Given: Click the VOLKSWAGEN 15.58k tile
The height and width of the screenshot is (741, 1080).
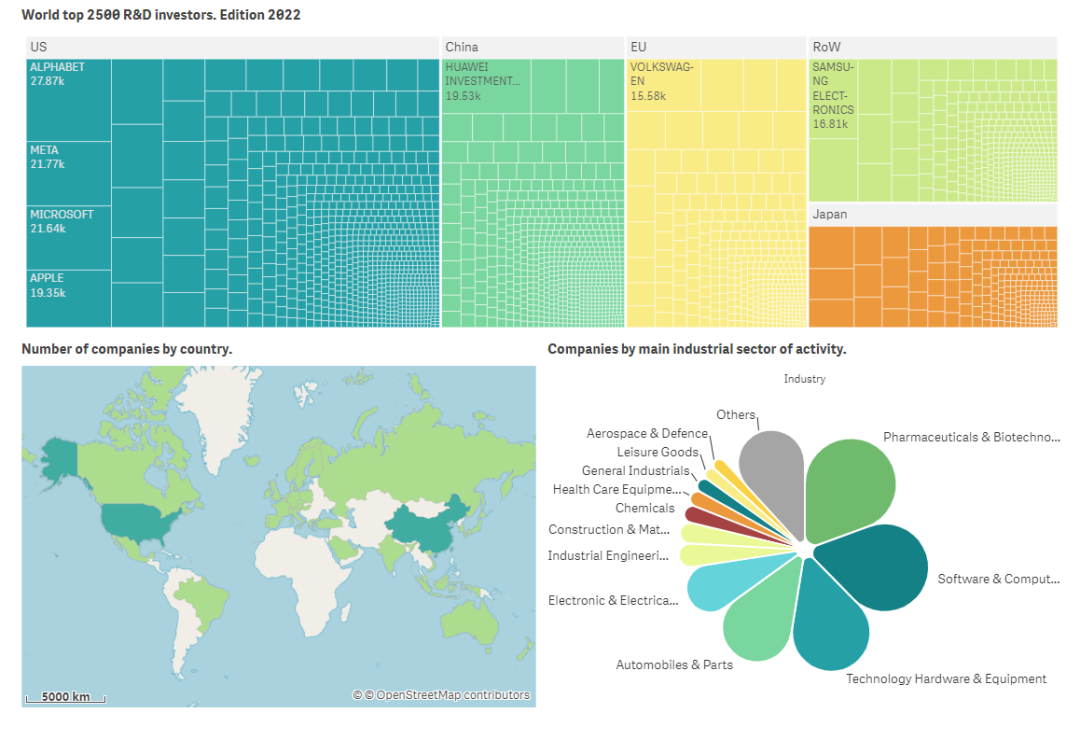Looking at the screenshot, I should [x=663, y=85].
